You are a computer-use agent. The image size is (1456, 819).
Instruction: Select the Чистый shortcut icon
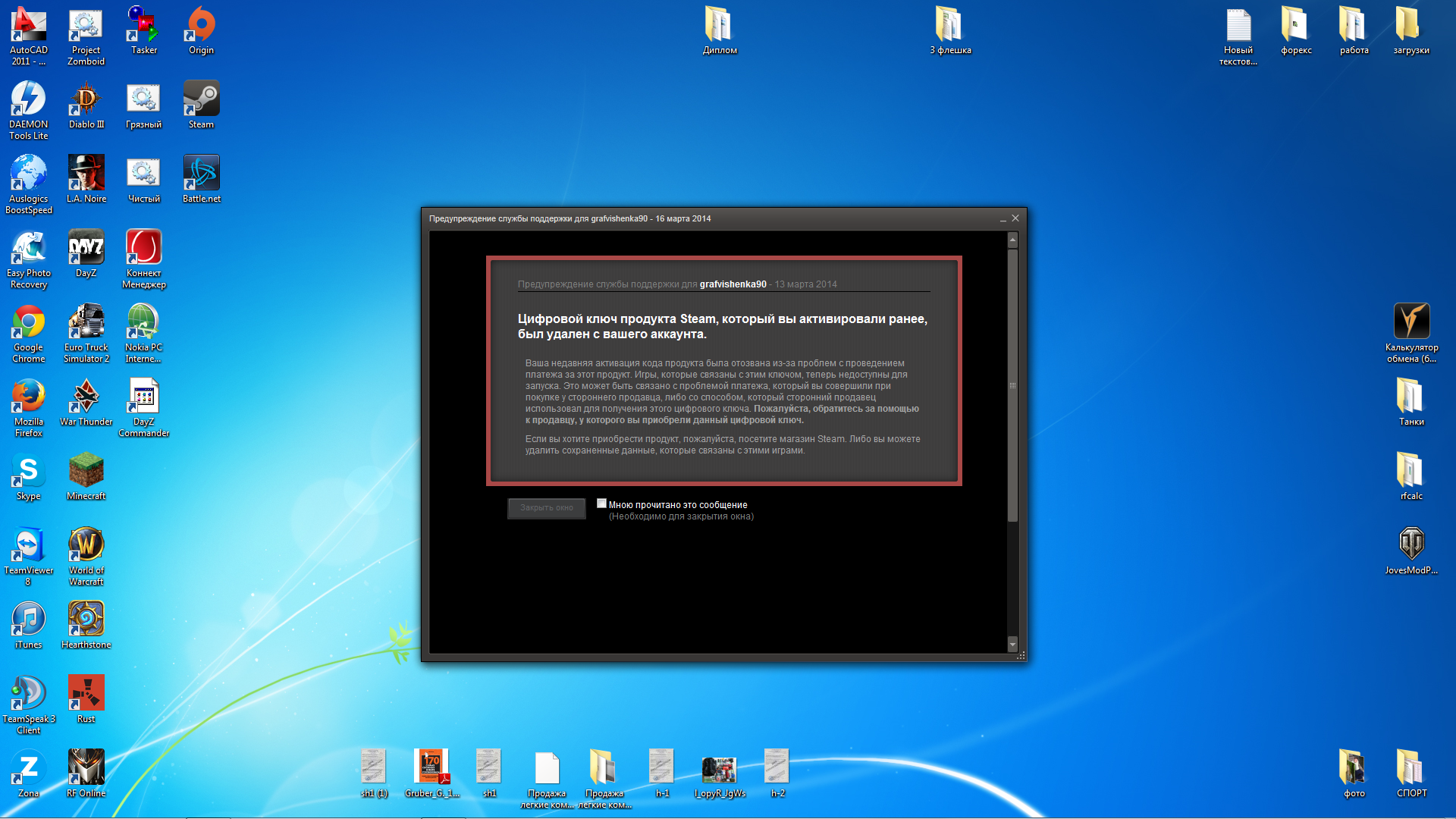pos(144,179)
